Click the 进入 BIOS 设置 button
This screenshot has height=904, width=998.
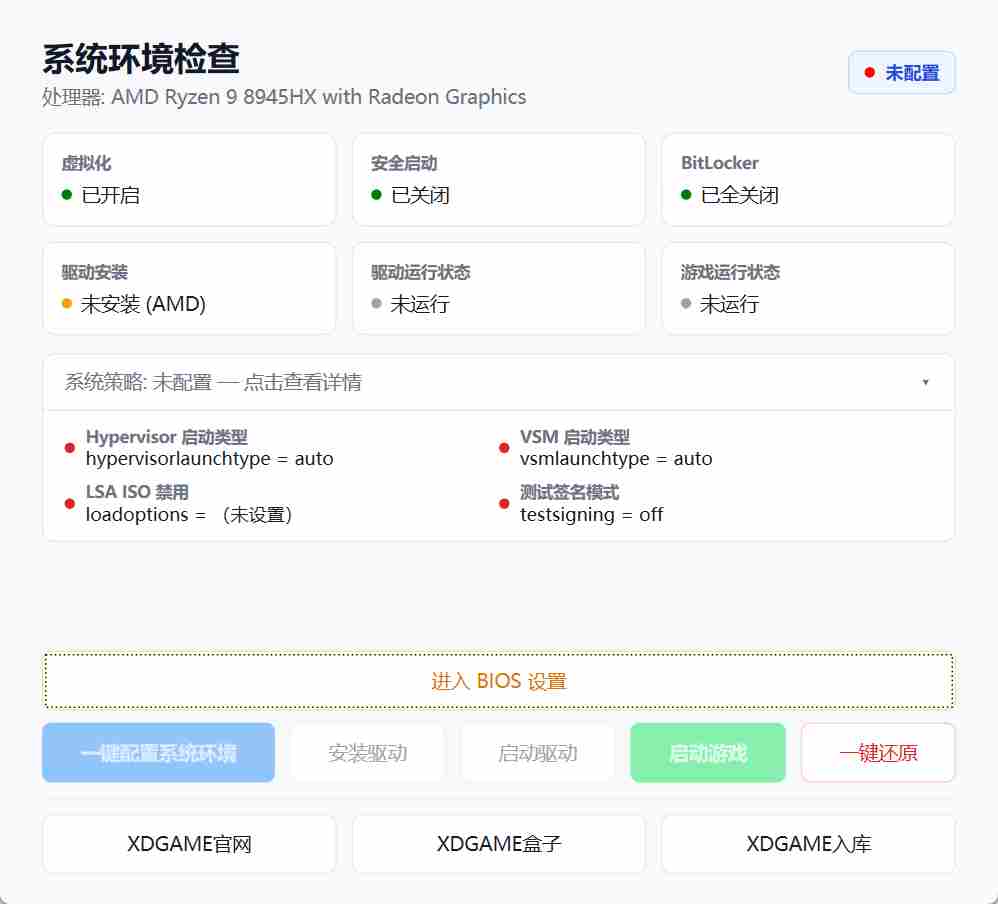(x=498, y=681)
